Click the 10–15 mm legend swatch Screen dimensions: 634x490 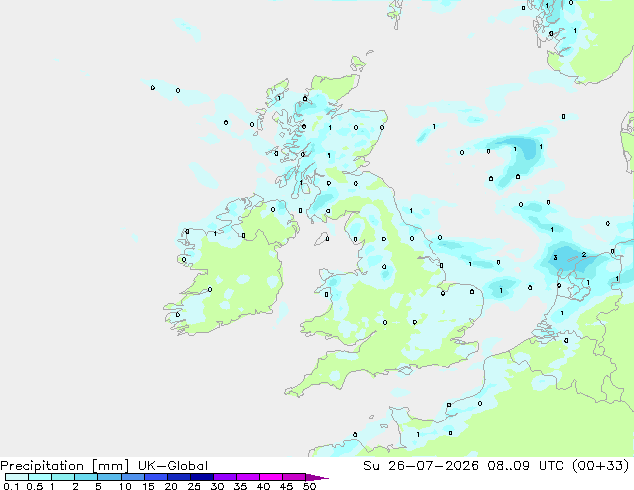(132, 477)
